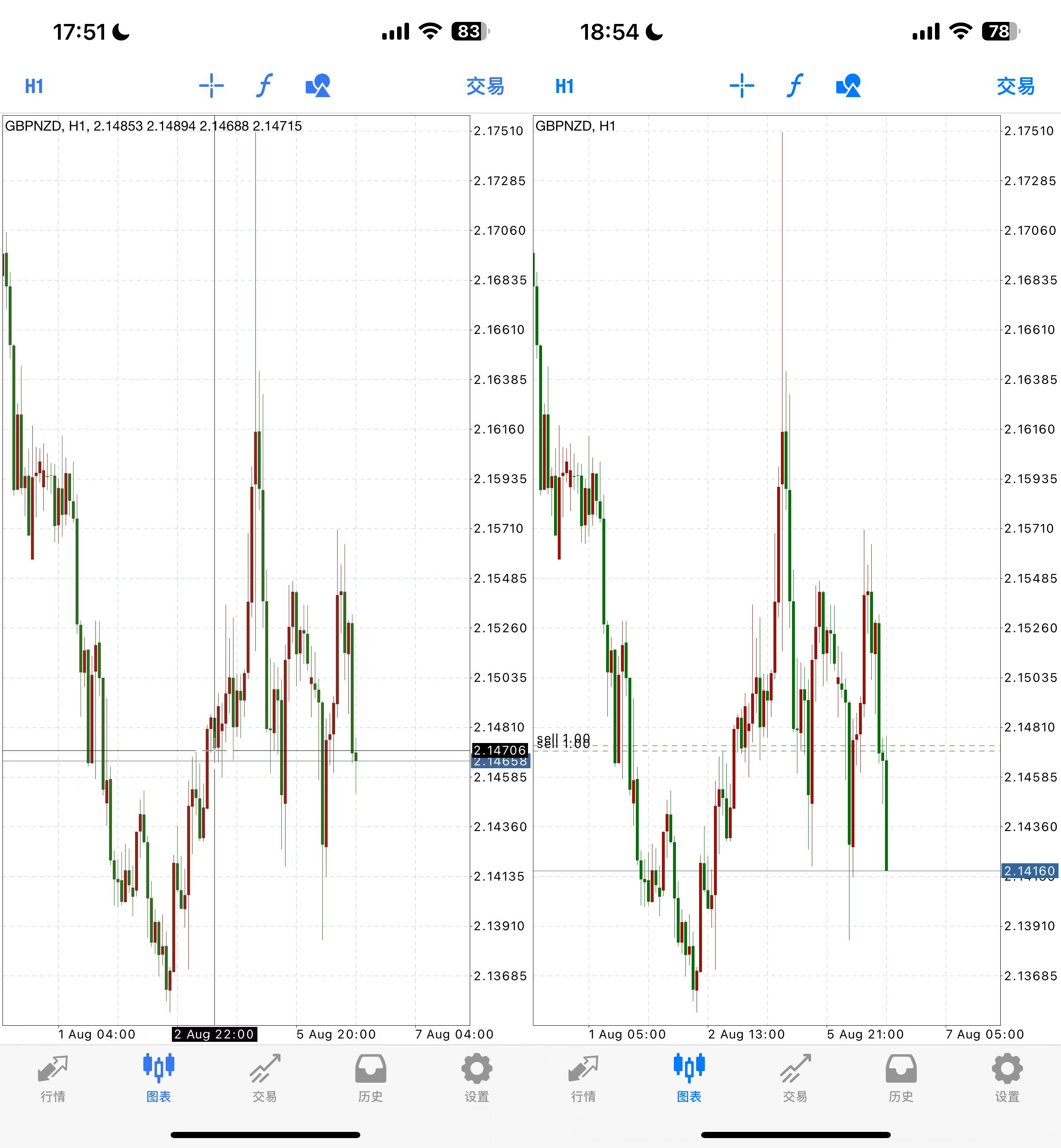1061x1148 pixels.
Task: Open objects shapes icon in right toolbar
Action: pos(848,86)
